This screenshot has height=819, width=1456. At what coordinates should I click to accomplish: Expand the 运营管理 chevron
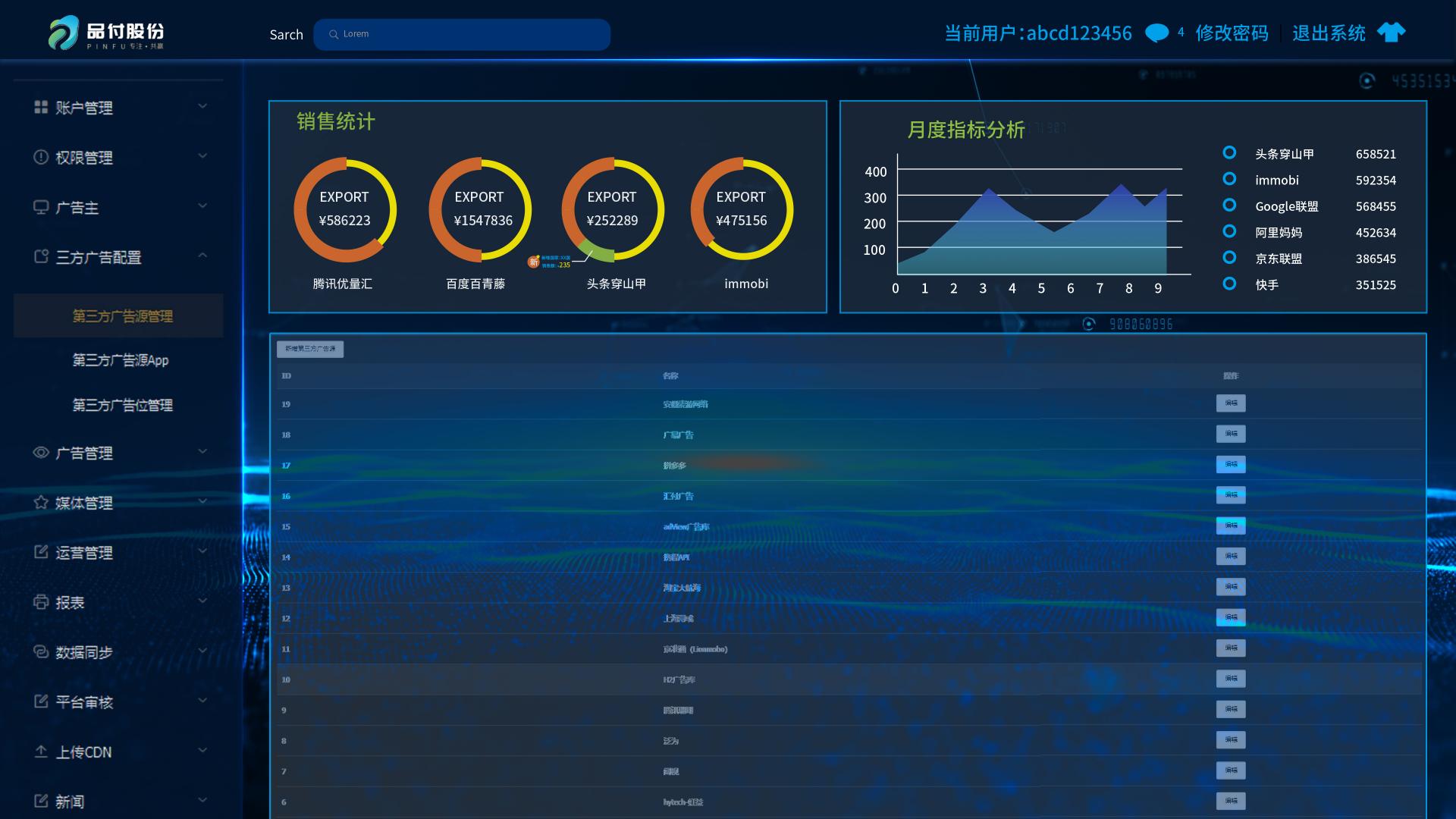202,551
